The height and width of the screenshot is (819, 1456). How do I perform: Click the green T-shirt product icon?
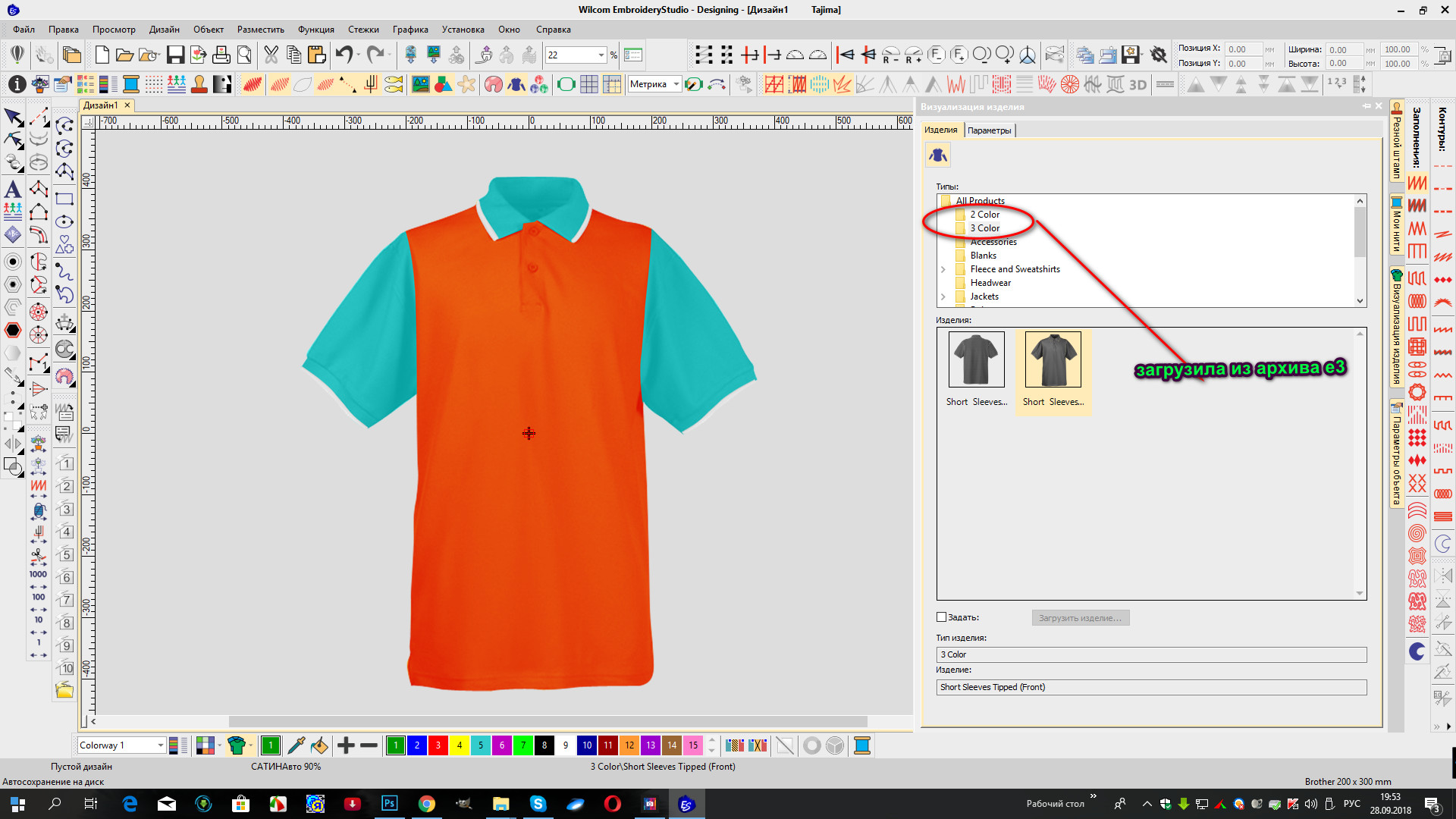click(x=237, y=745)
